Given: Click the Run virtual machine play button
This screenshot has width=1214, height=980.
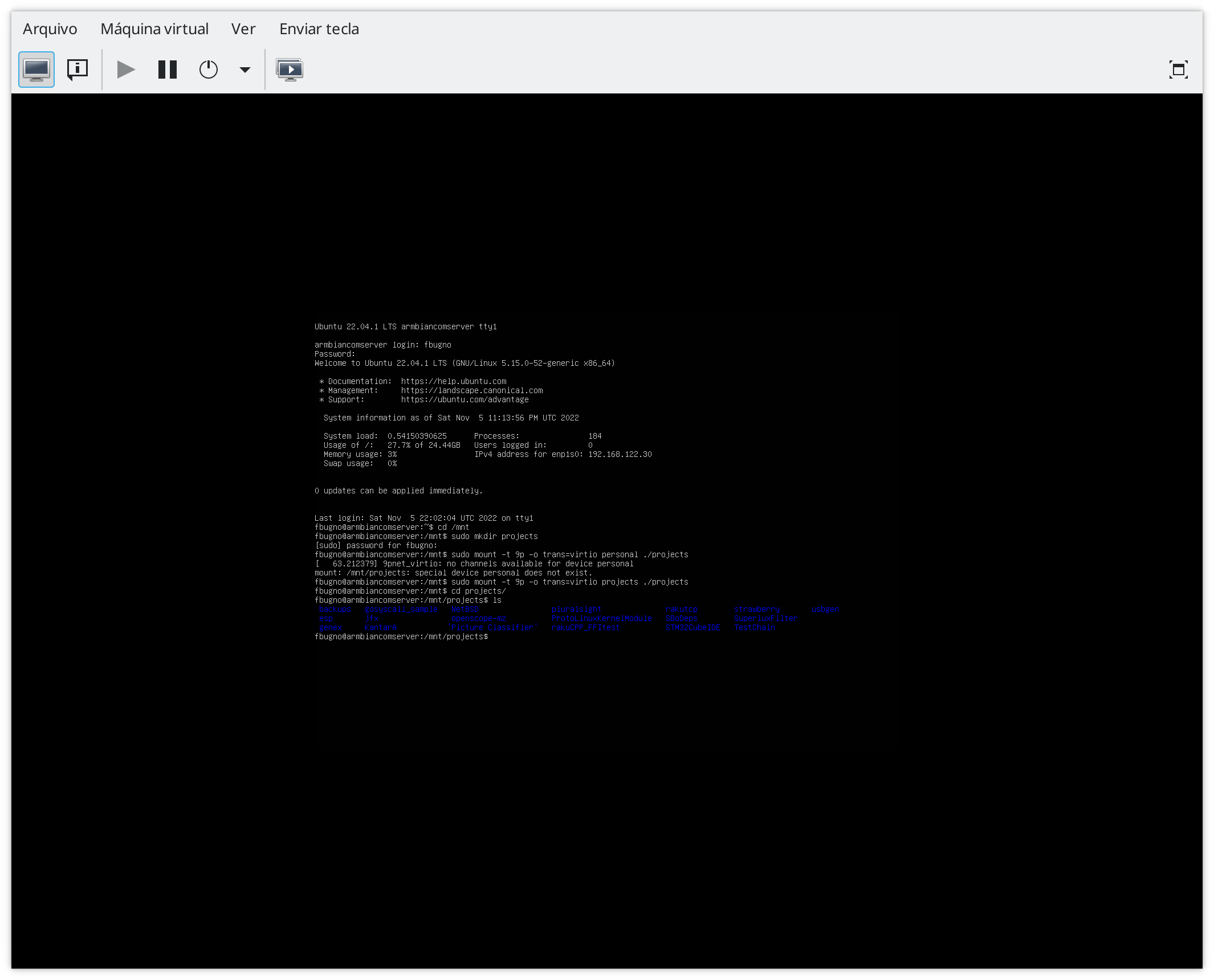Looking at the screenshot, I should (x=126, y=70).
